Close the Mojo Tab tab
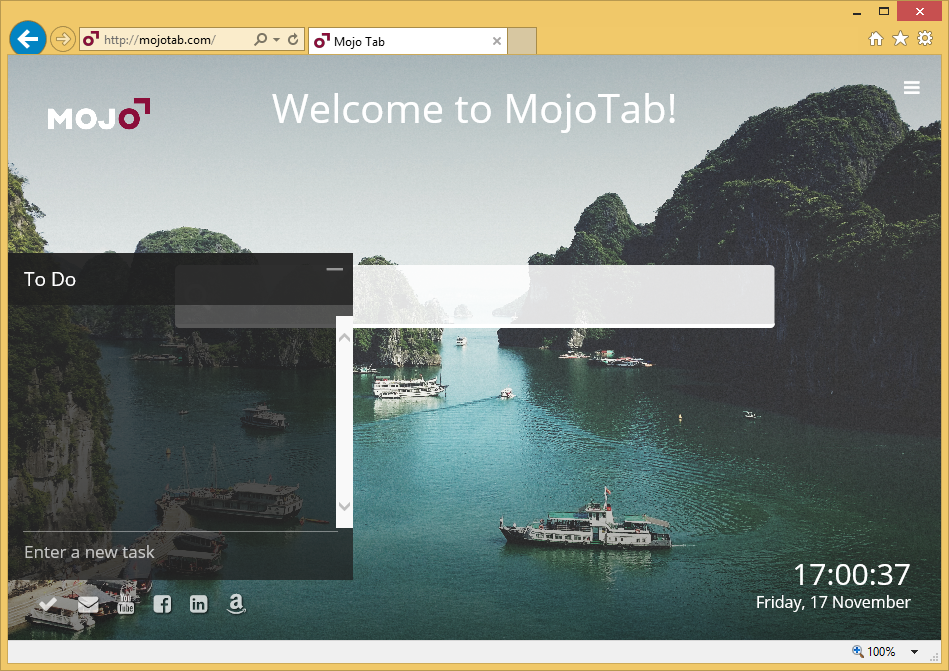 tap(497, 41)
